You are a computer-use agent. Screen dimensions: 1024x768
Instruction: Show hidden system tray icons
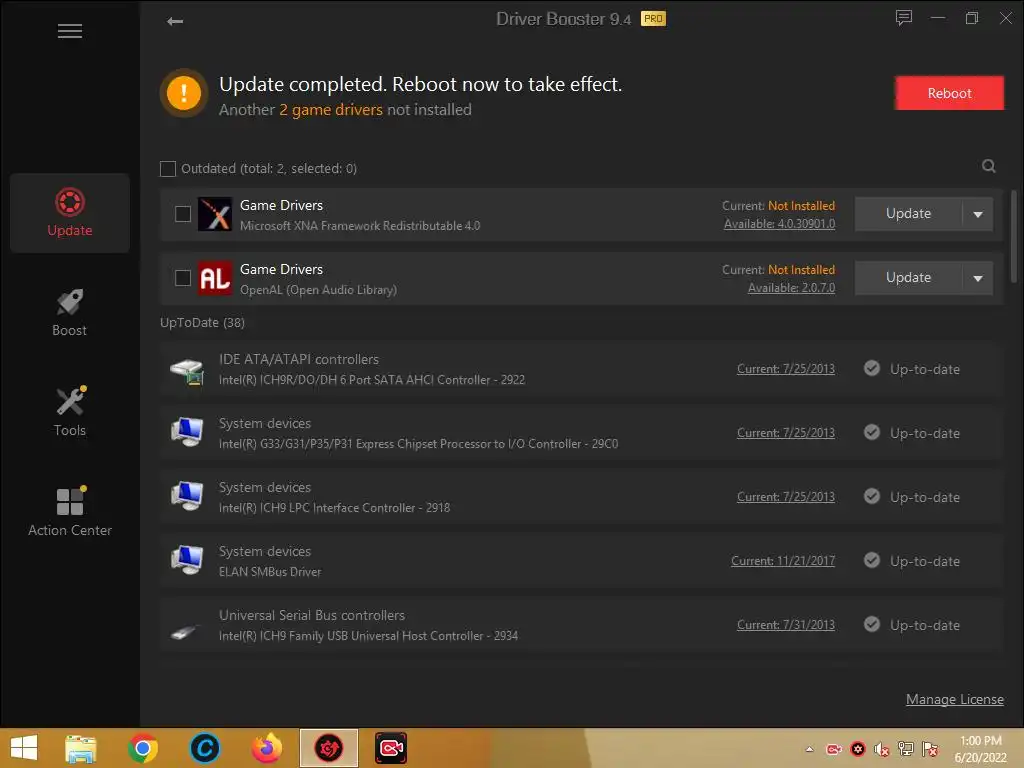(x=809, y=749)
